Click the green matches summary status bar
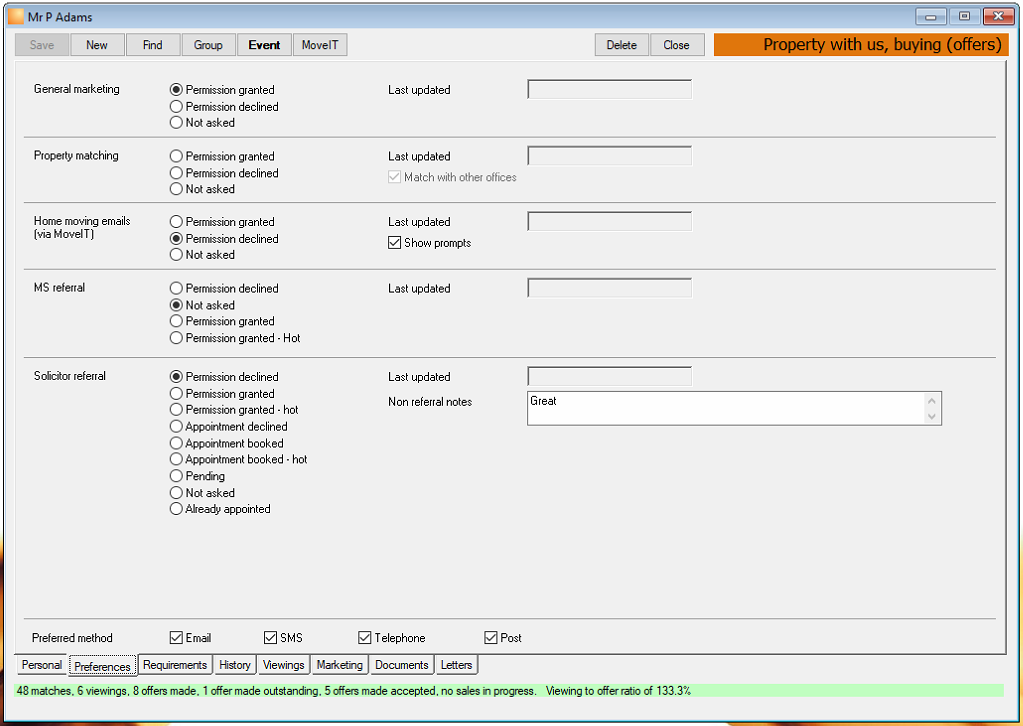The image size is (1023, 726). 508,691
